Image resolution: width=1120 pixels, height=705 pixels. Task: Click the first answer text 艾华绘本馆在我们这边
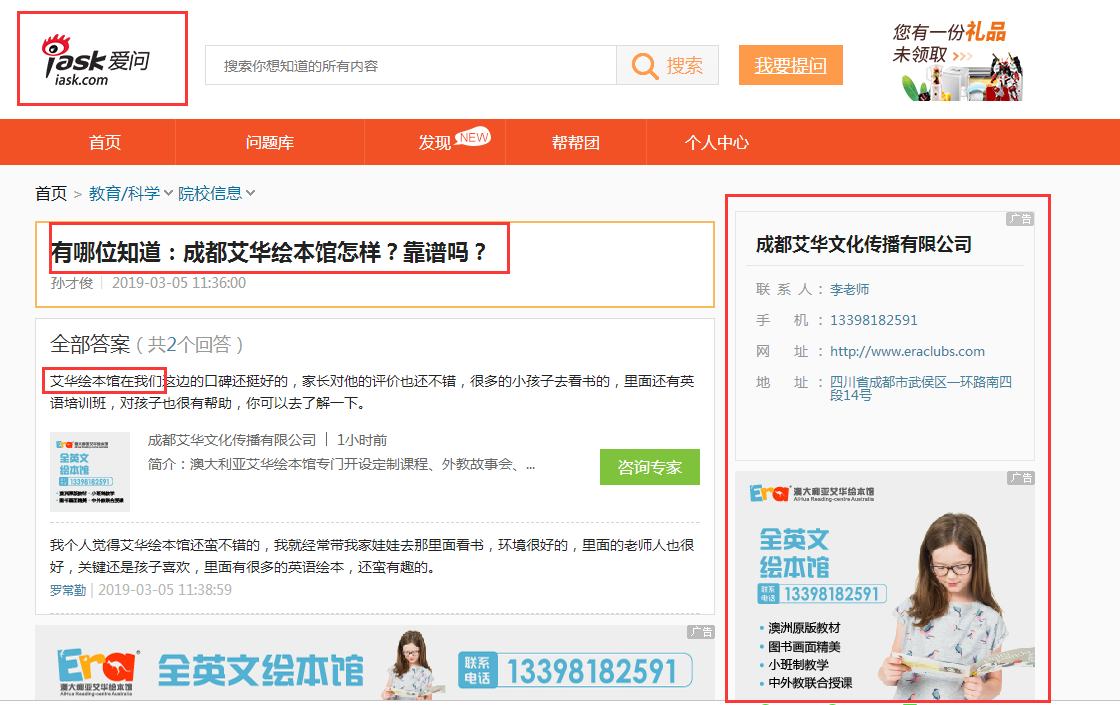point(372,392)
